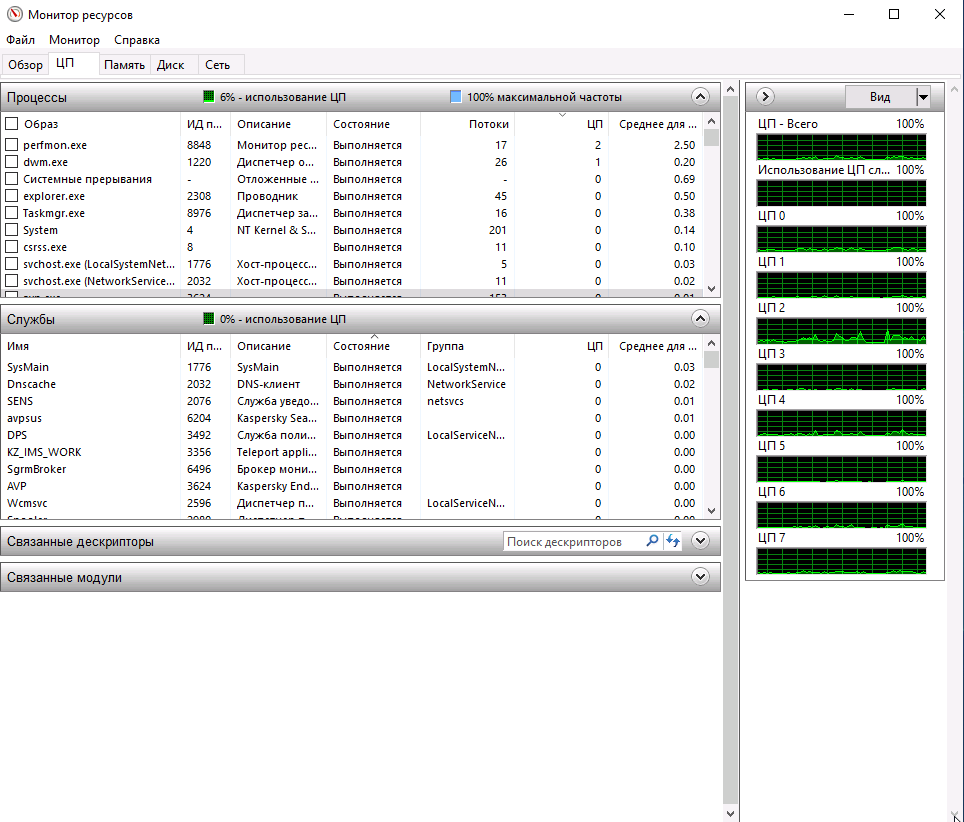Select the Системные прерывания process row

(x=353, y=180)
